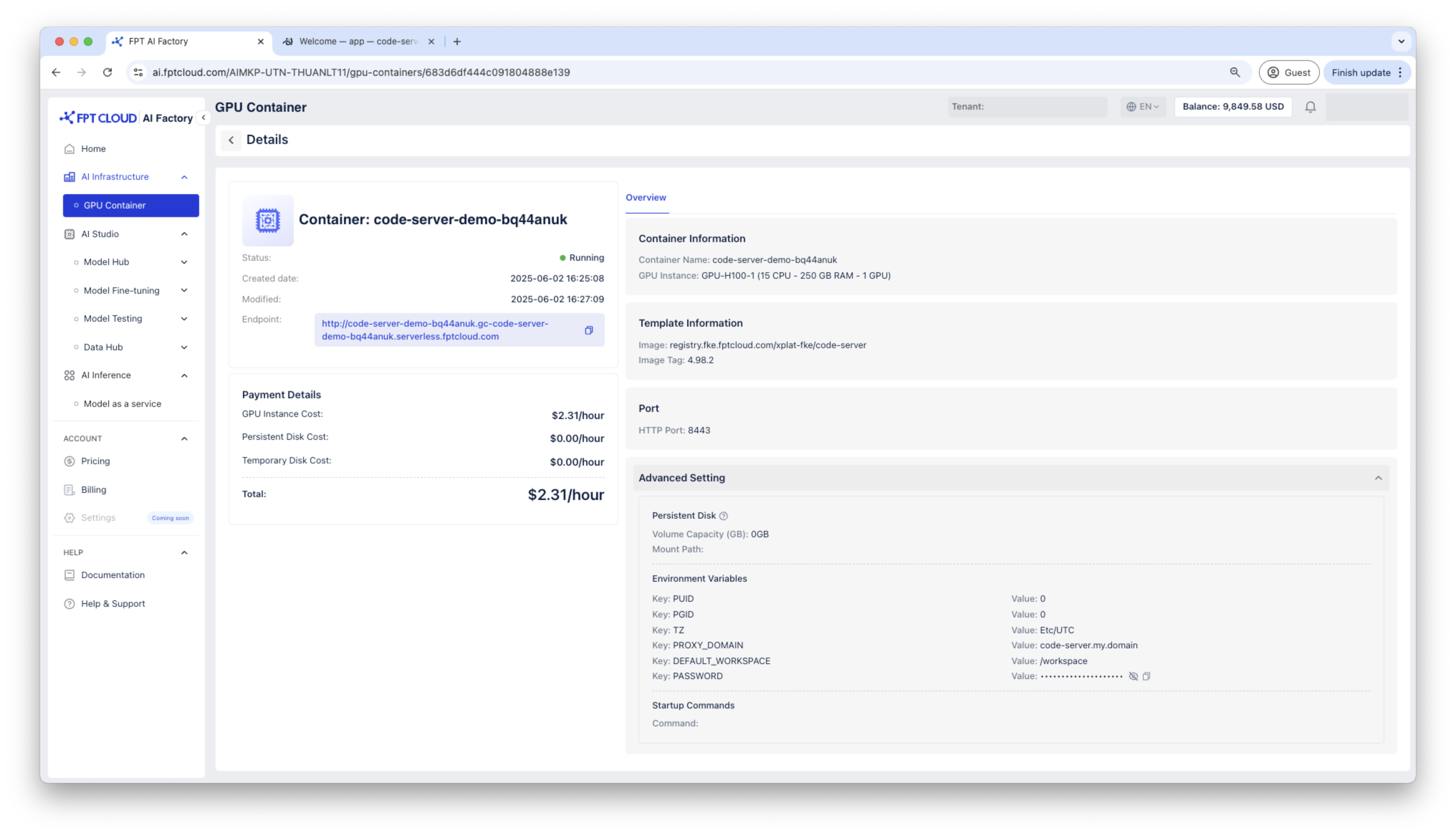Viewport: 1456px width, 836px height.
Task: Click the '$2.31/hour' total amount
Action: 565,495
